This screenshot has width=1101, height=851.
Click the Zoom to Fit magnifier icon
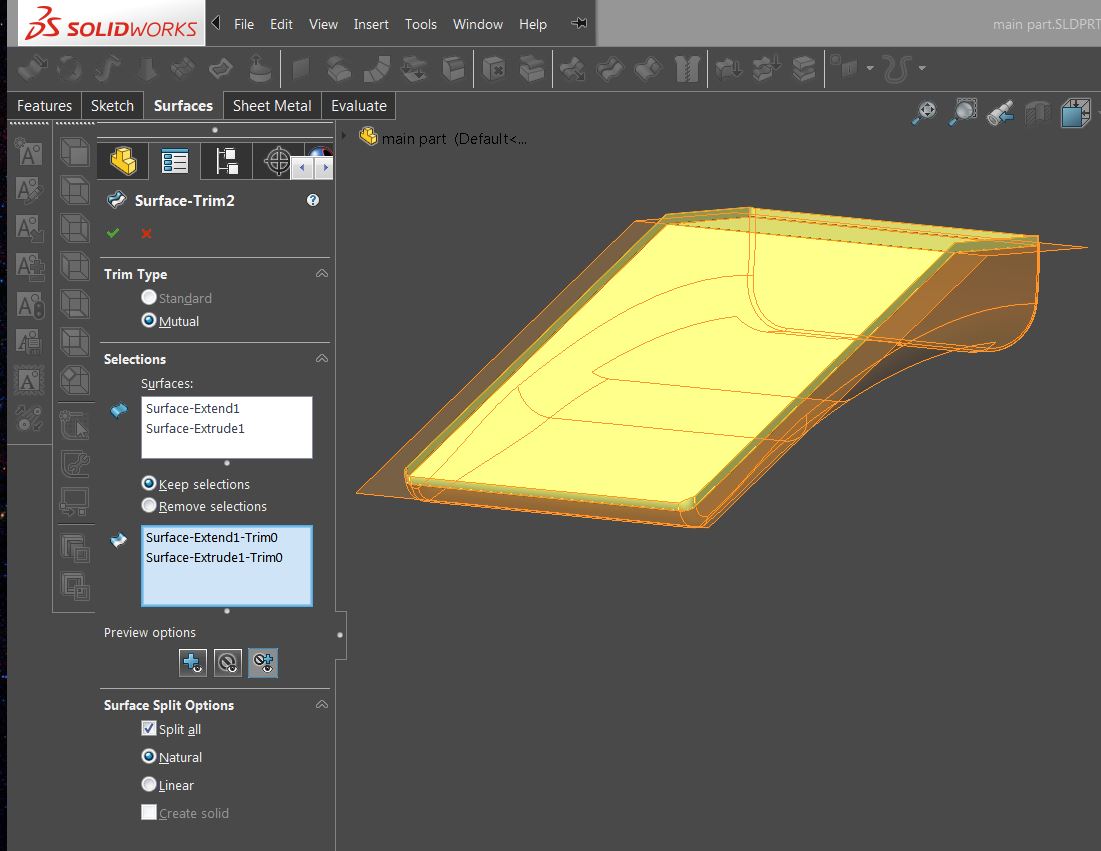(923, 112)
